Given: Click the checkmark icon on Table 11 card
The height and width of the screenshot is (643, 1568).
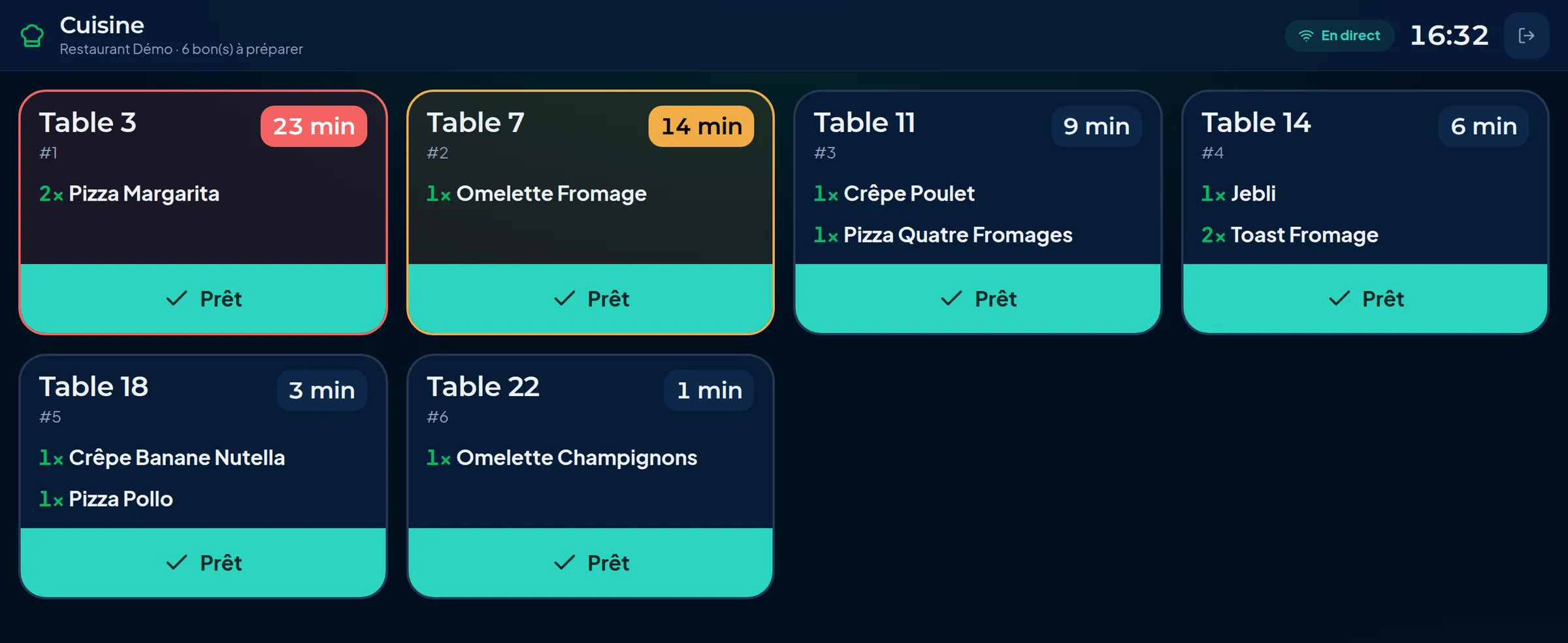Looking at the screenshot, I should click(x=951, y=299).
